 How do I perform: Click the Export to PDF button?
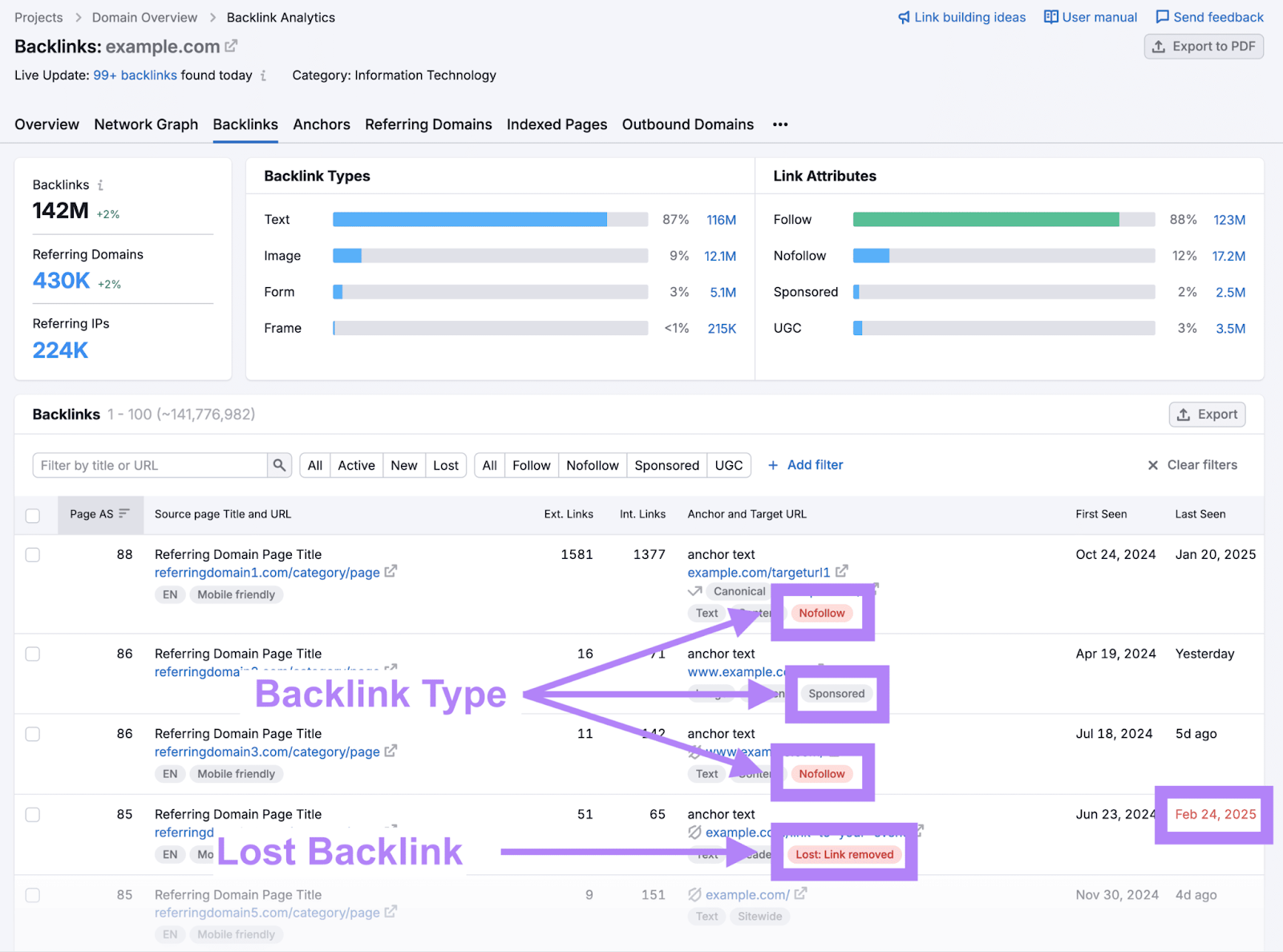1203,46
